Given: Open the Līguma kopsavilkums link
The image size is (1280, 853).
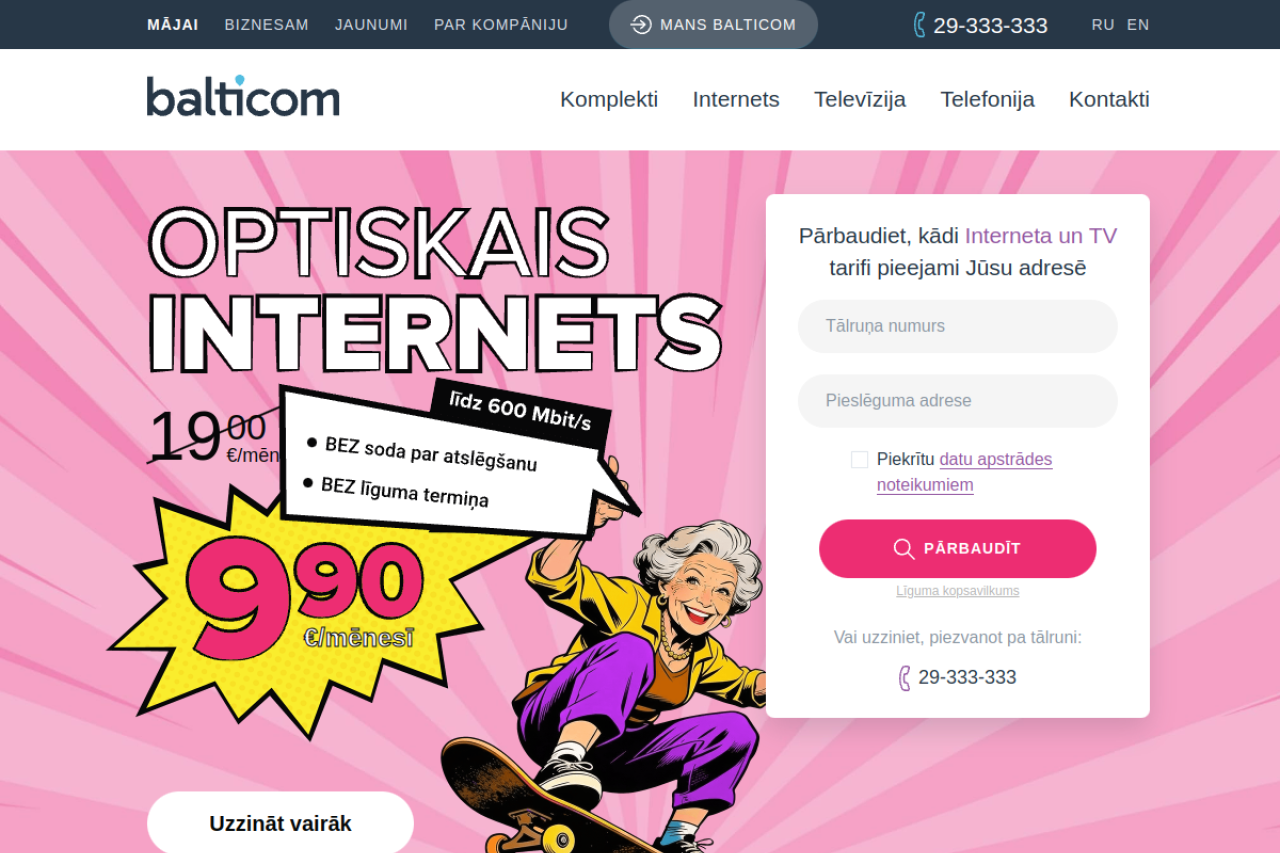Looking at the screenshot, I should tap(958, 591).
